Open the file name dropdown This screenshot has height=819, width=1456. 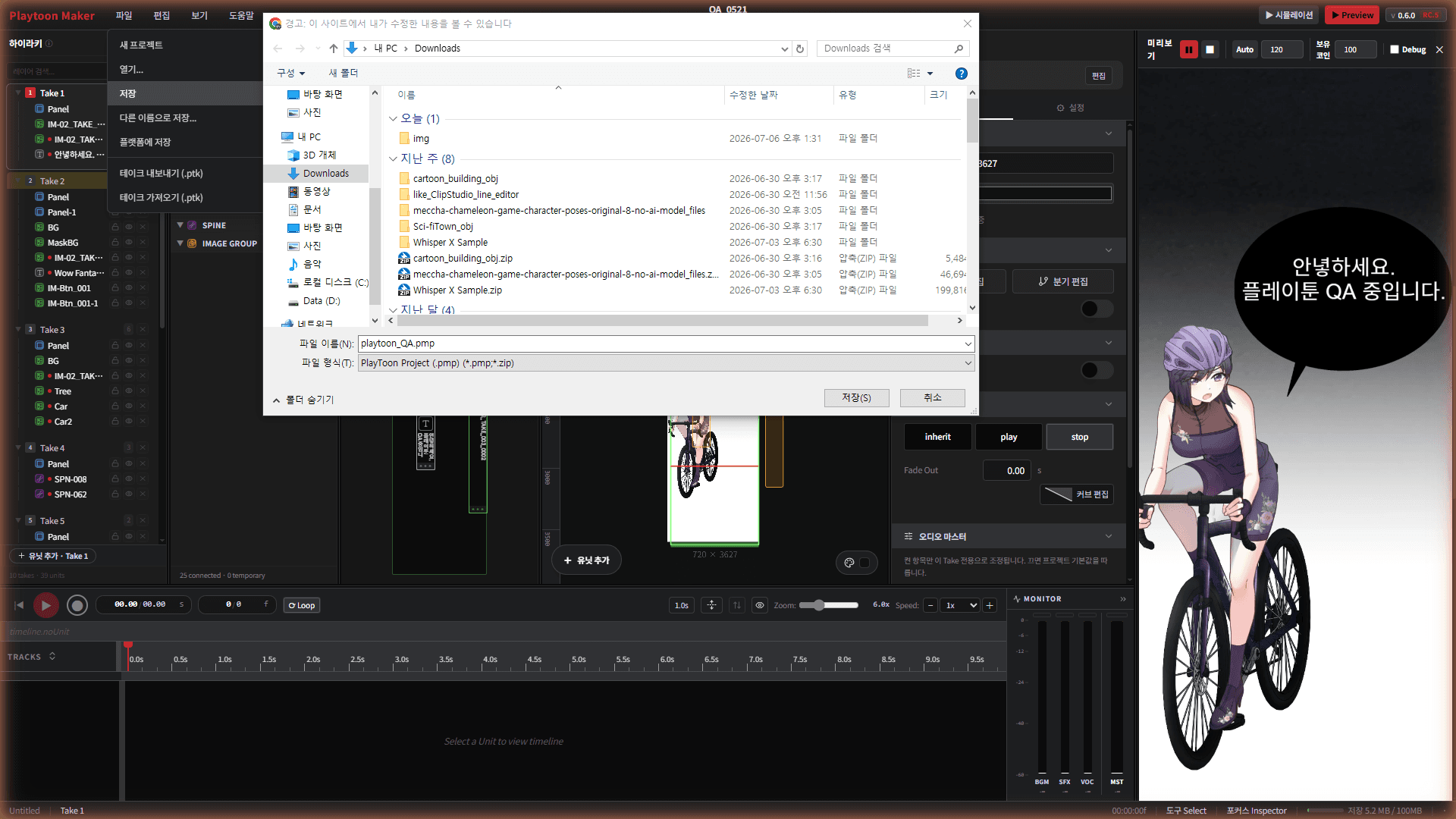(968, 344)
